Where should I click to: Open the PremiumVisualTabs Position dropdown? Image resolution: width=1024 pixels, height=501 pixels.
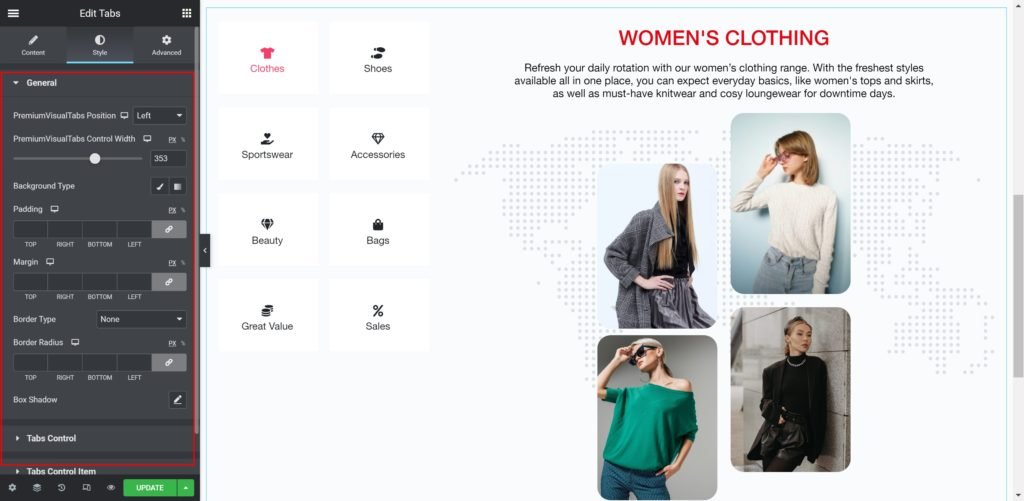point(159,116)
